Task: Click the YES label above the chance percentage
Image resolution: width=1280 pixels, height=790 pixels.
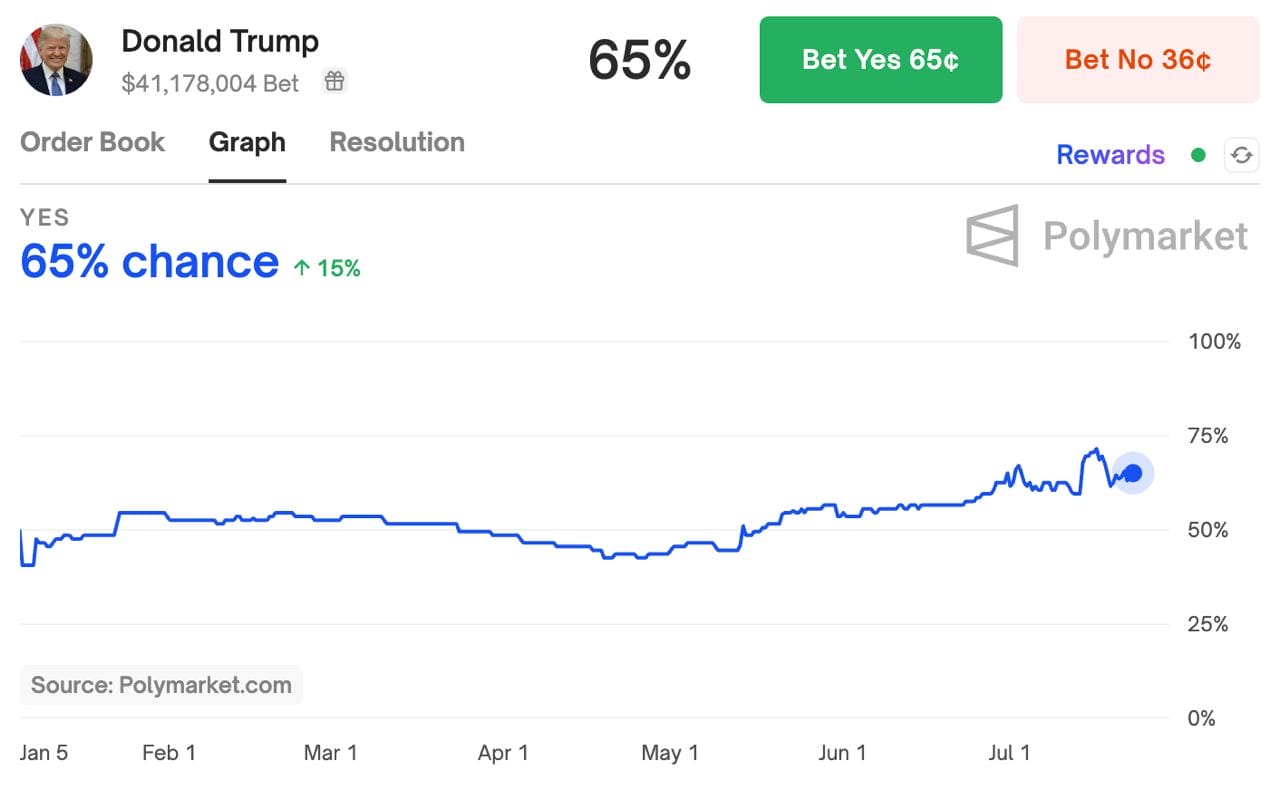Action: pyautogui.click(x=44, y=217)
